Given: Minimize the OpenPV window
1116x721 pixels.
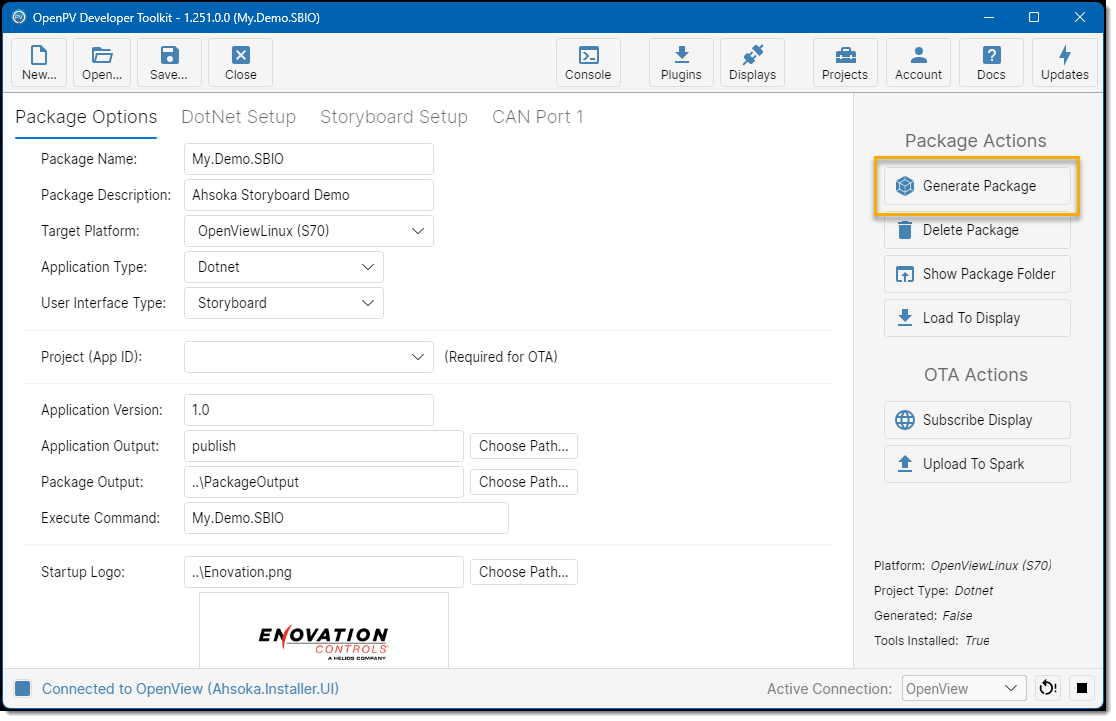Looking at the screenshot, I should pos(989,17).
